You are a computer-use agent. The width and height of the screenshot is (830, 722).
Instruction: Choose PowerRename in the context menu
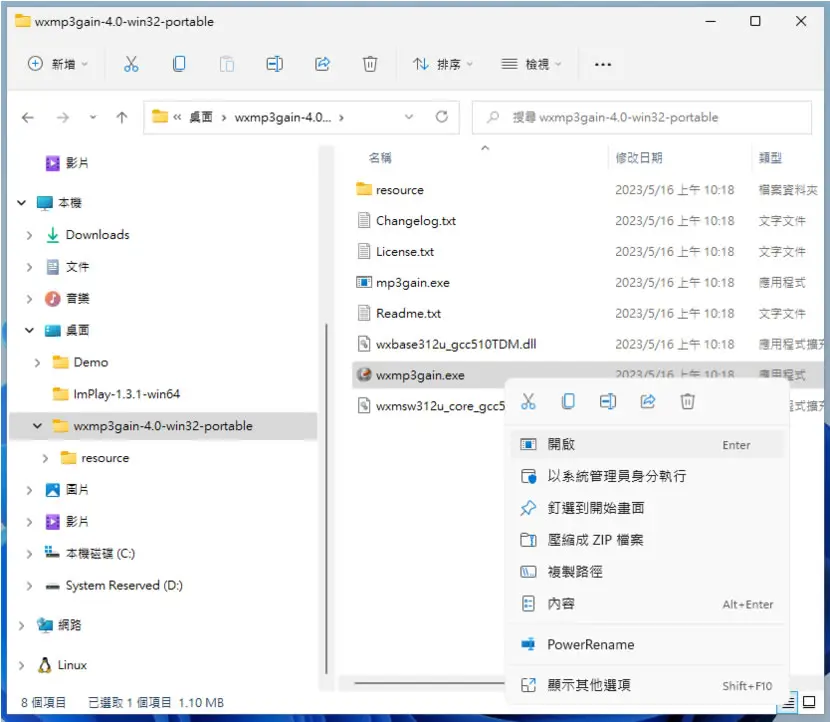tap(647, 644)
